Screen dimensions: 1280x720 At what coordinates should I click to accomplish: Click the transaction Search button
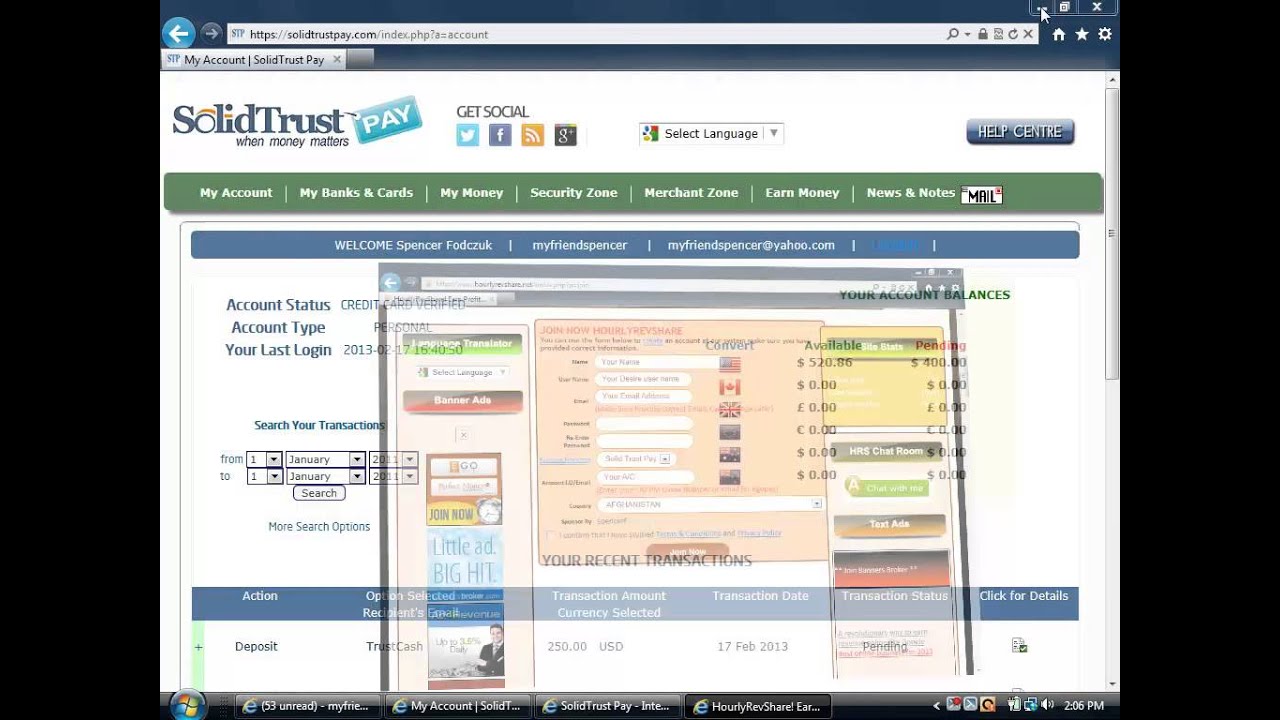(319, 493)
